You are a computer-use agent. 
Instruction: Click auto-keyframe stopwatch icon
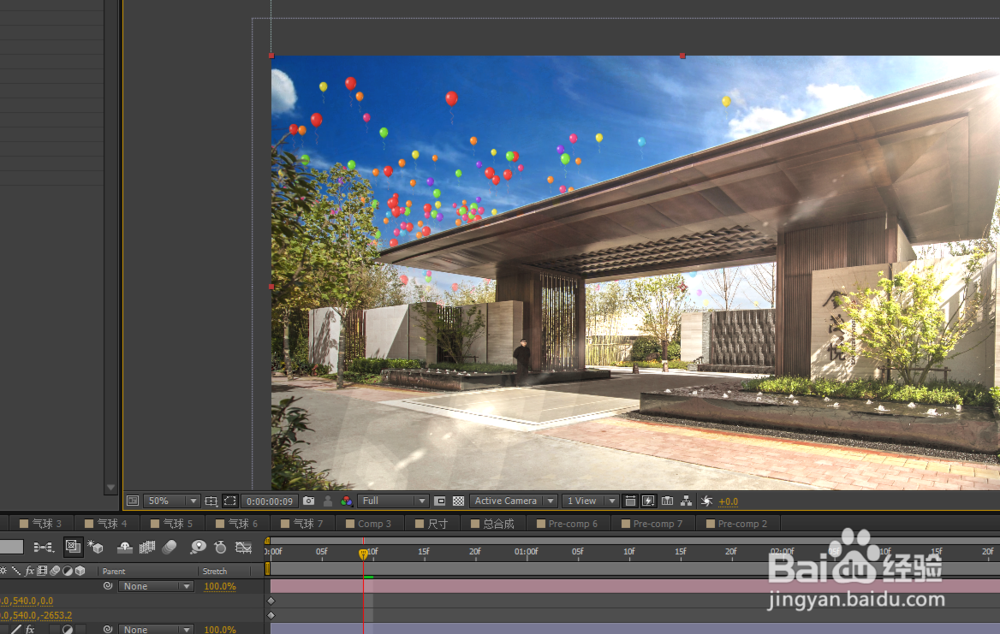[220, 547]
